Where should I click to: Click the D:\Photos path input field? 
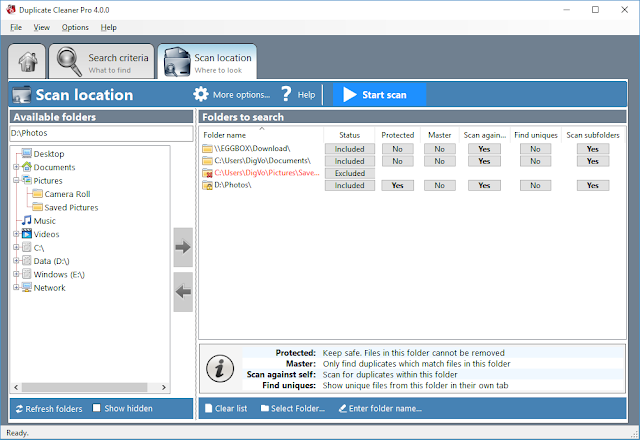101,133
